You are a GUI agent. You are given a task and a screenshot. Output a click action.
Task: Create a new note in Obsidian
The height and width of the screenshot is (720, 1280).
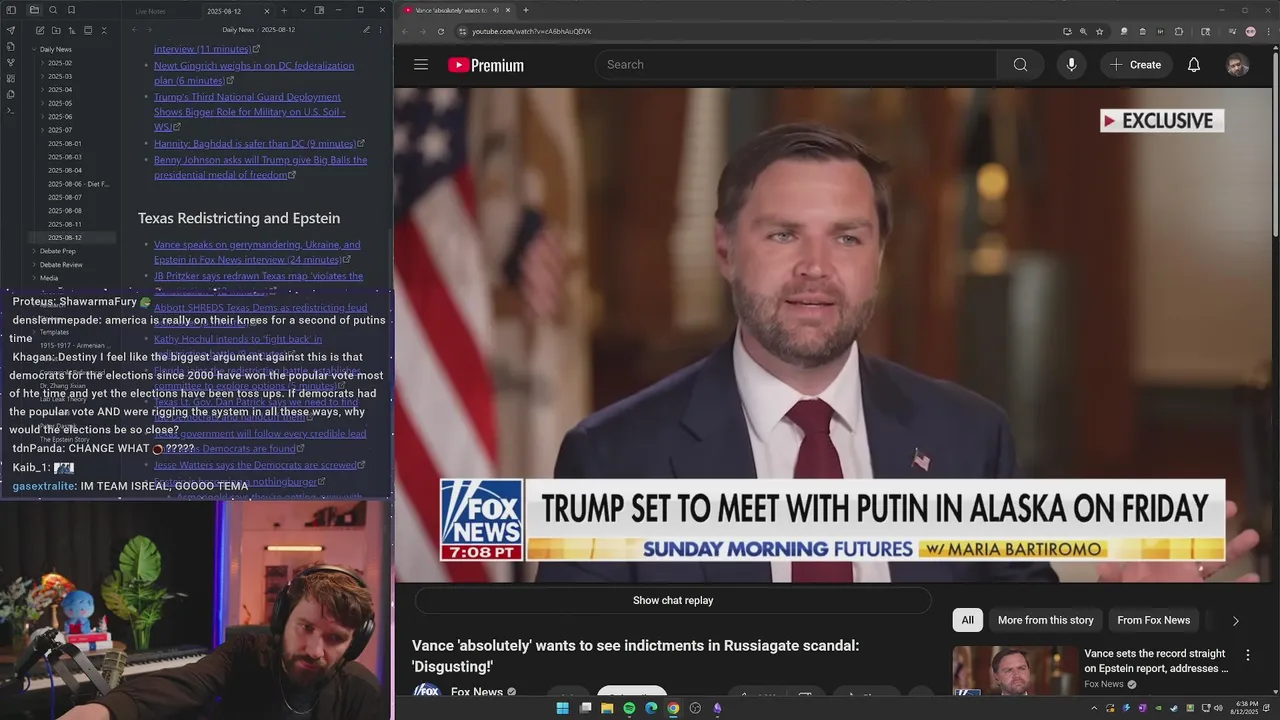39,30
